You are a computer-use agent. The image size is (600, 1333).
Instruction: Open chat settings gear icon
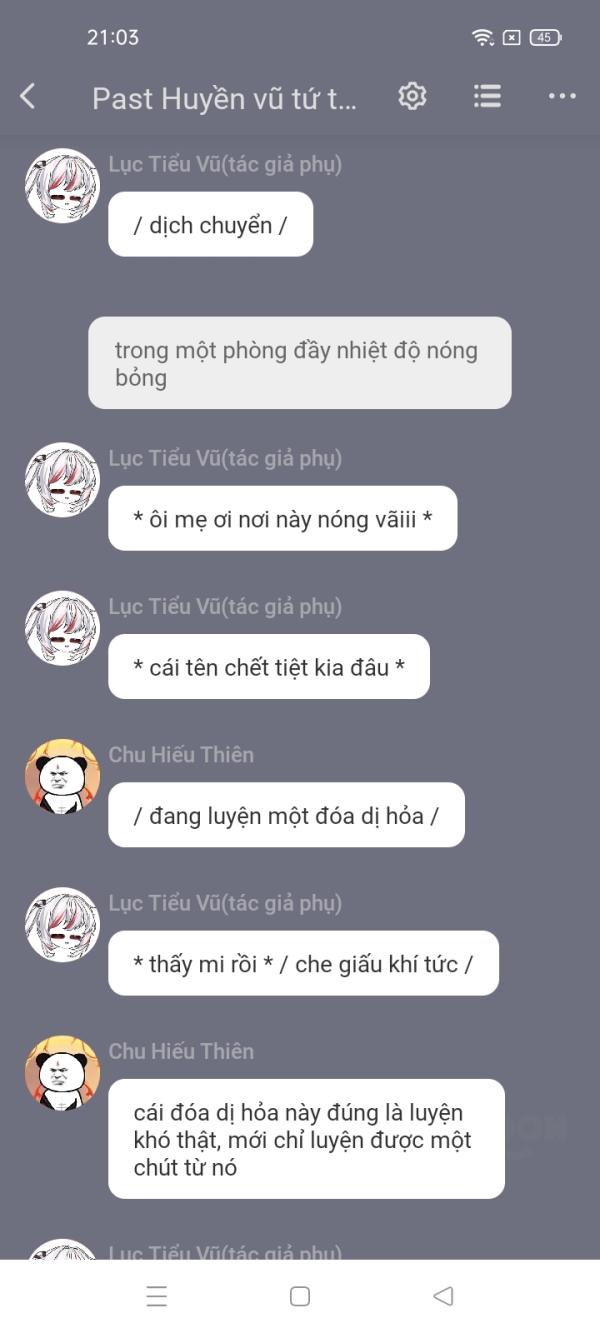pos(412,96)
